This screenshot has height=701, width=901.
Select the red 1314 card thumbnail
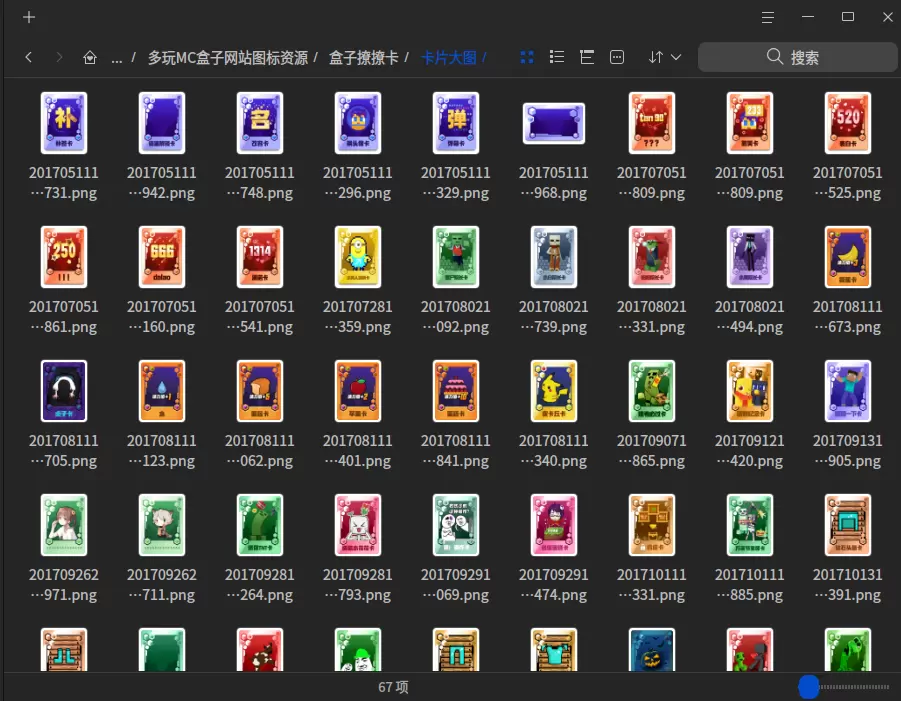260,257
